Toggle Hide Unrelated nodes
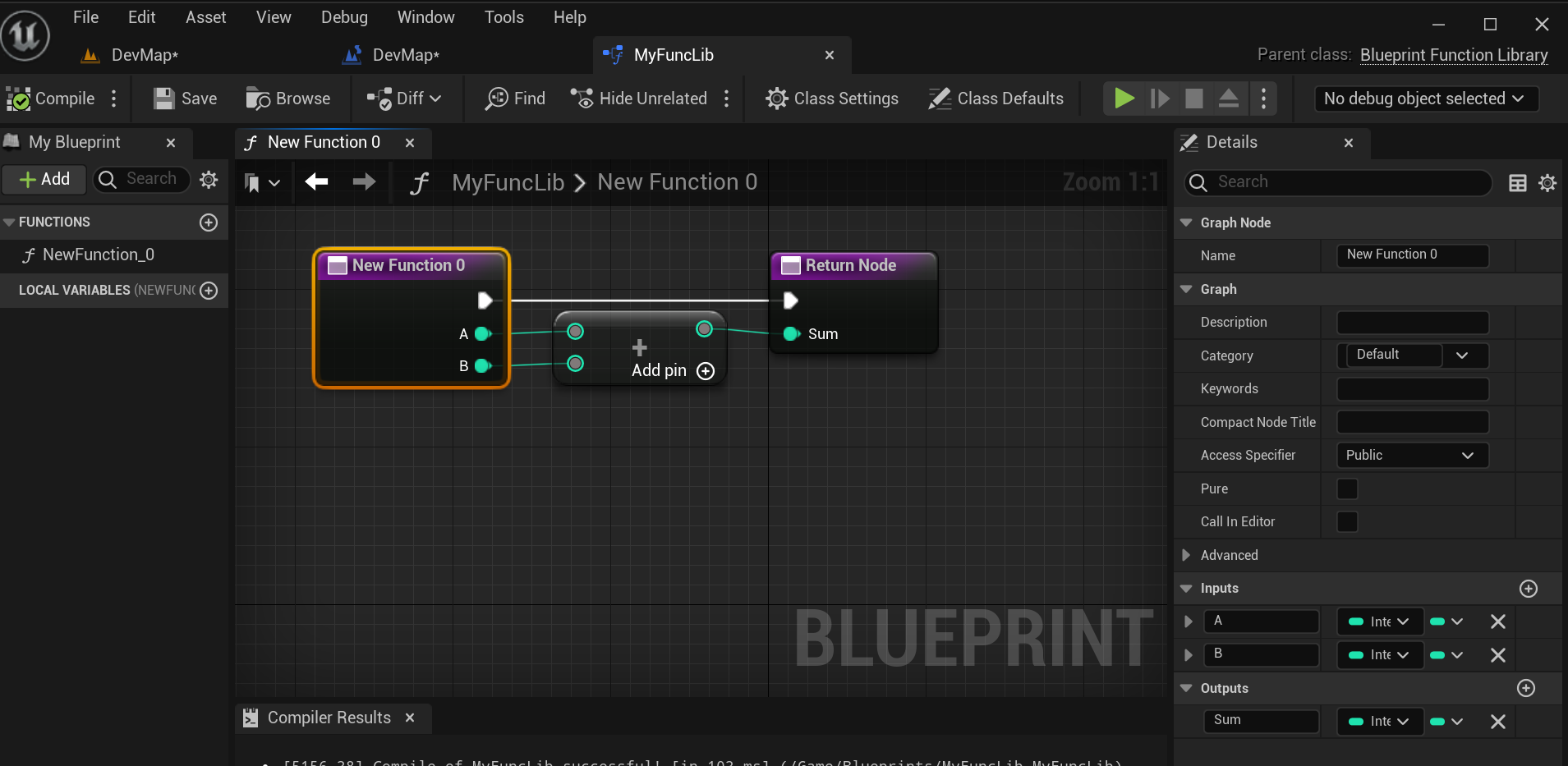This screenshot has width=1568, height=766. pyautogui.click(x=638, y=99)
